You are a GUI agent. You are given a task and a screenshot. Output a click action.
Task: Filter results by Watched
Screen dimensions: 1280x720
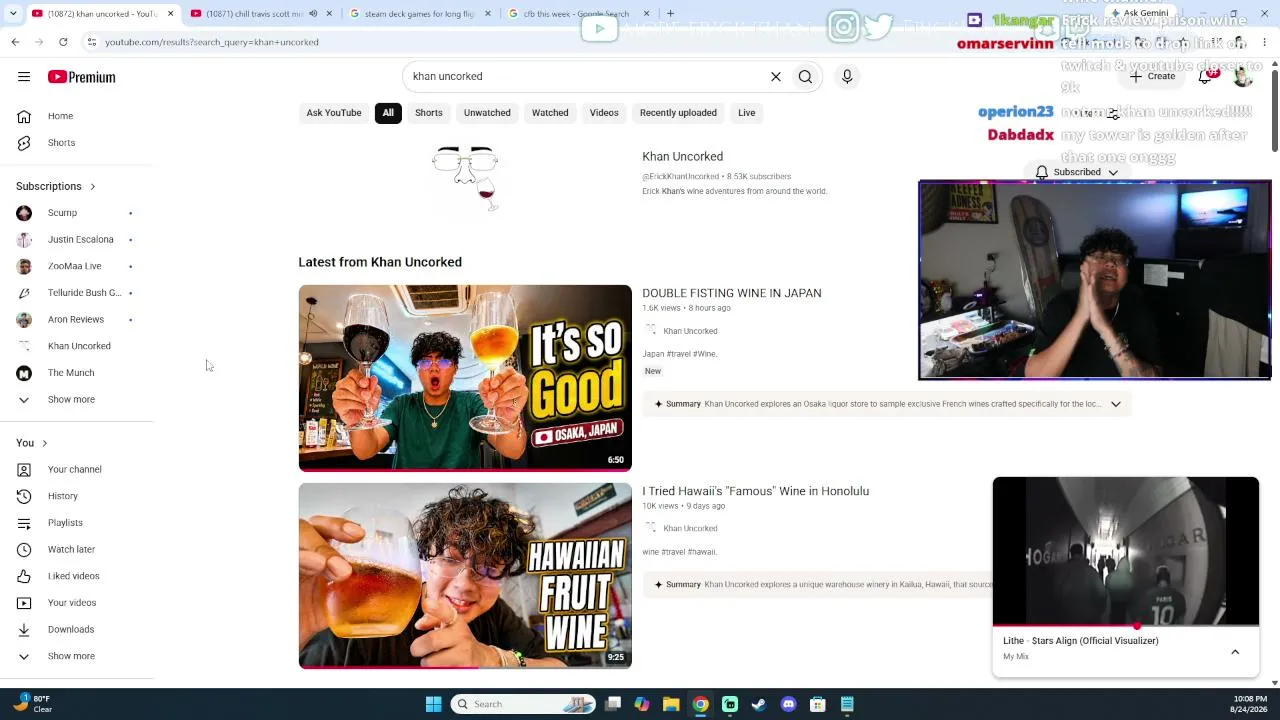(550, 113)
